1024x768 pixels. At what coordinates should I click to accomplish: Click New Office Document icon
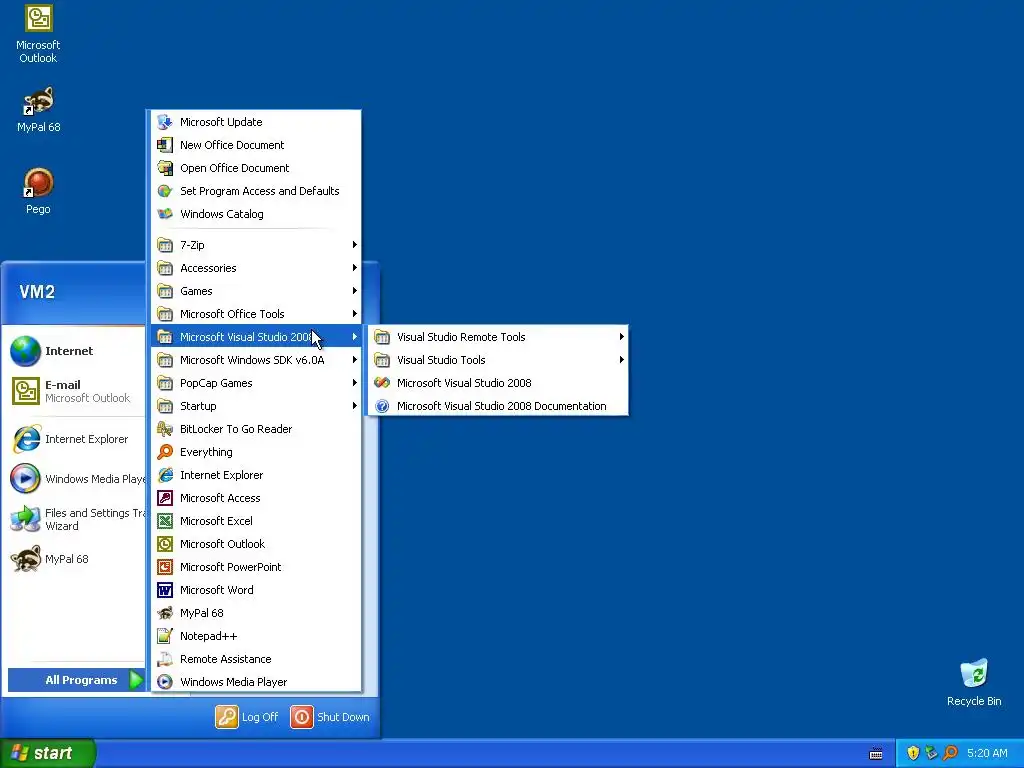coord(165,145)
